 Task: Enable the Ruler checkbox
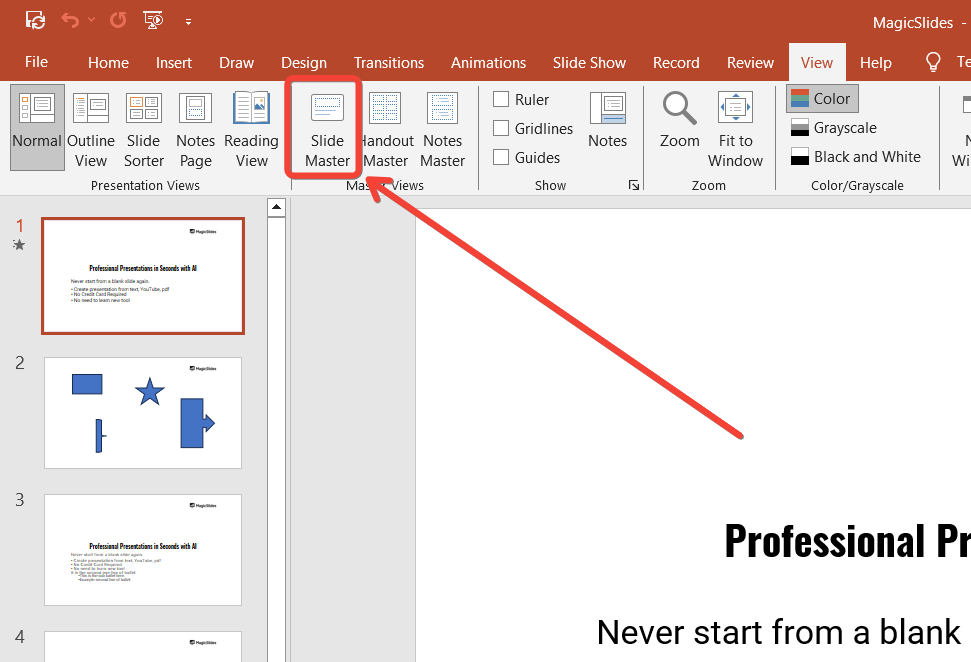click(x=502, y=99)
